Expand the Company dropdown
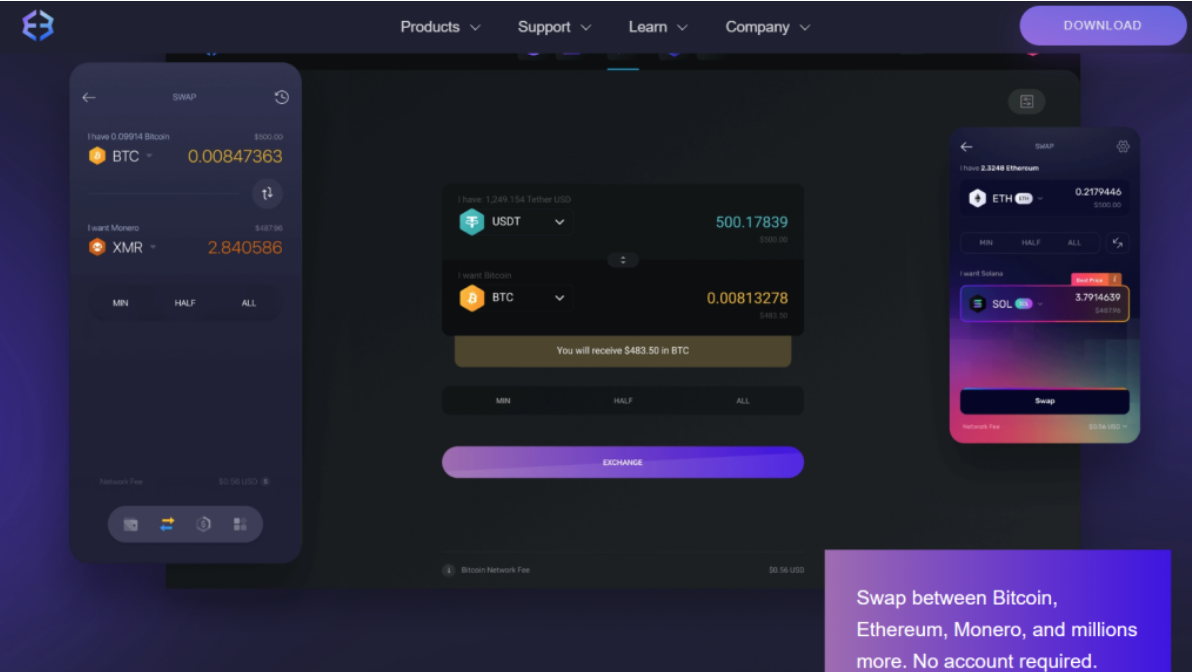 (x=768, y=27)
